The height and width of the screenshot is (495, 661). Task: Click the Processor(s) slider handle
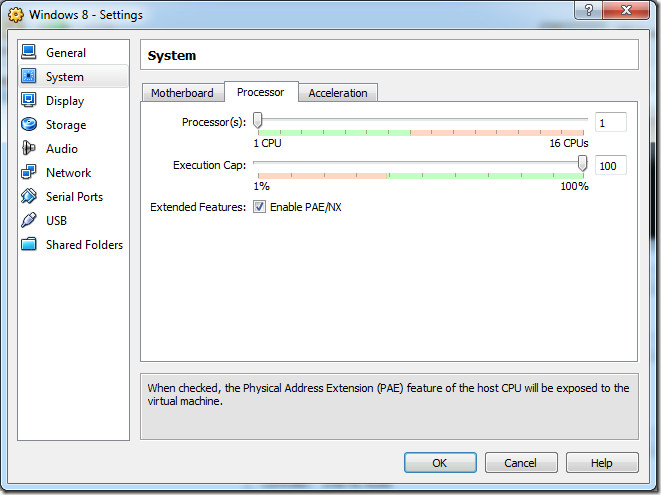(258, 121)
